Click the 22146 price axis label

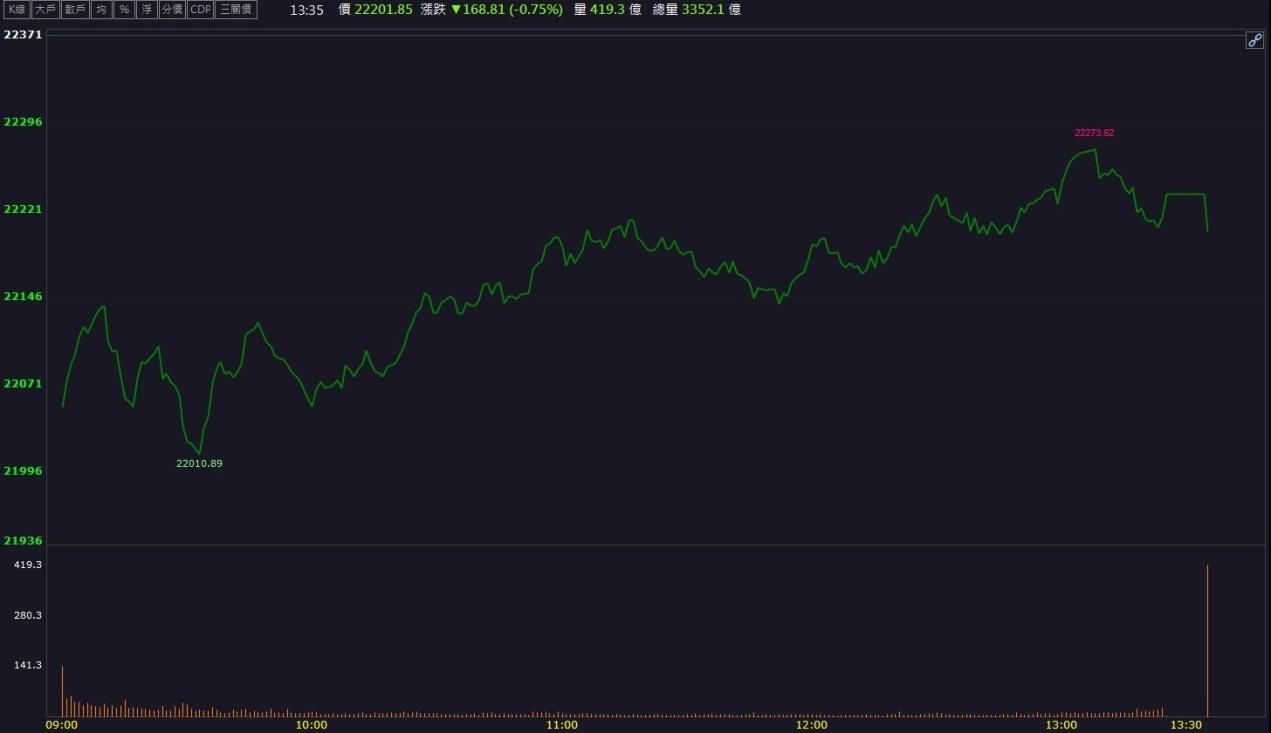(x=23, y=297)
